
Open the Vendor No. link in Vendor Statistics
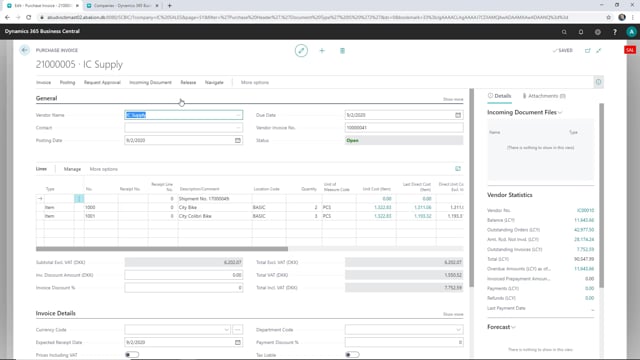pyautogui.click(x=585, y=211)
